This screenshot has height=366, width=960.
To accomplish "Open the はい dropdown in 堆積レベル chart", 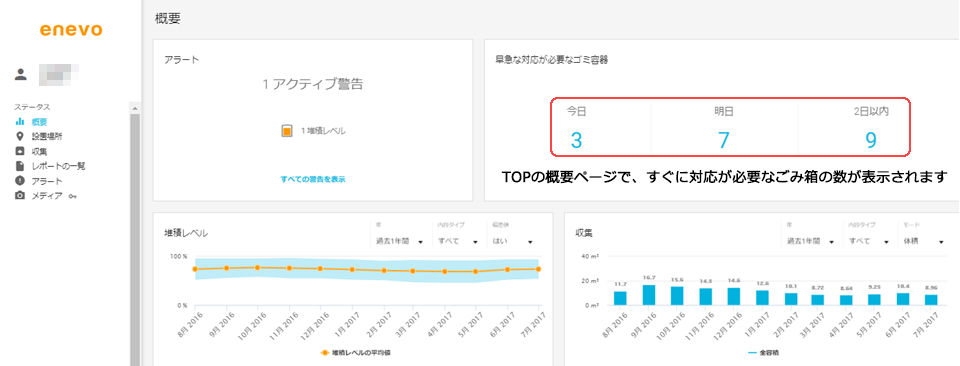I will [x=513, y=242].
